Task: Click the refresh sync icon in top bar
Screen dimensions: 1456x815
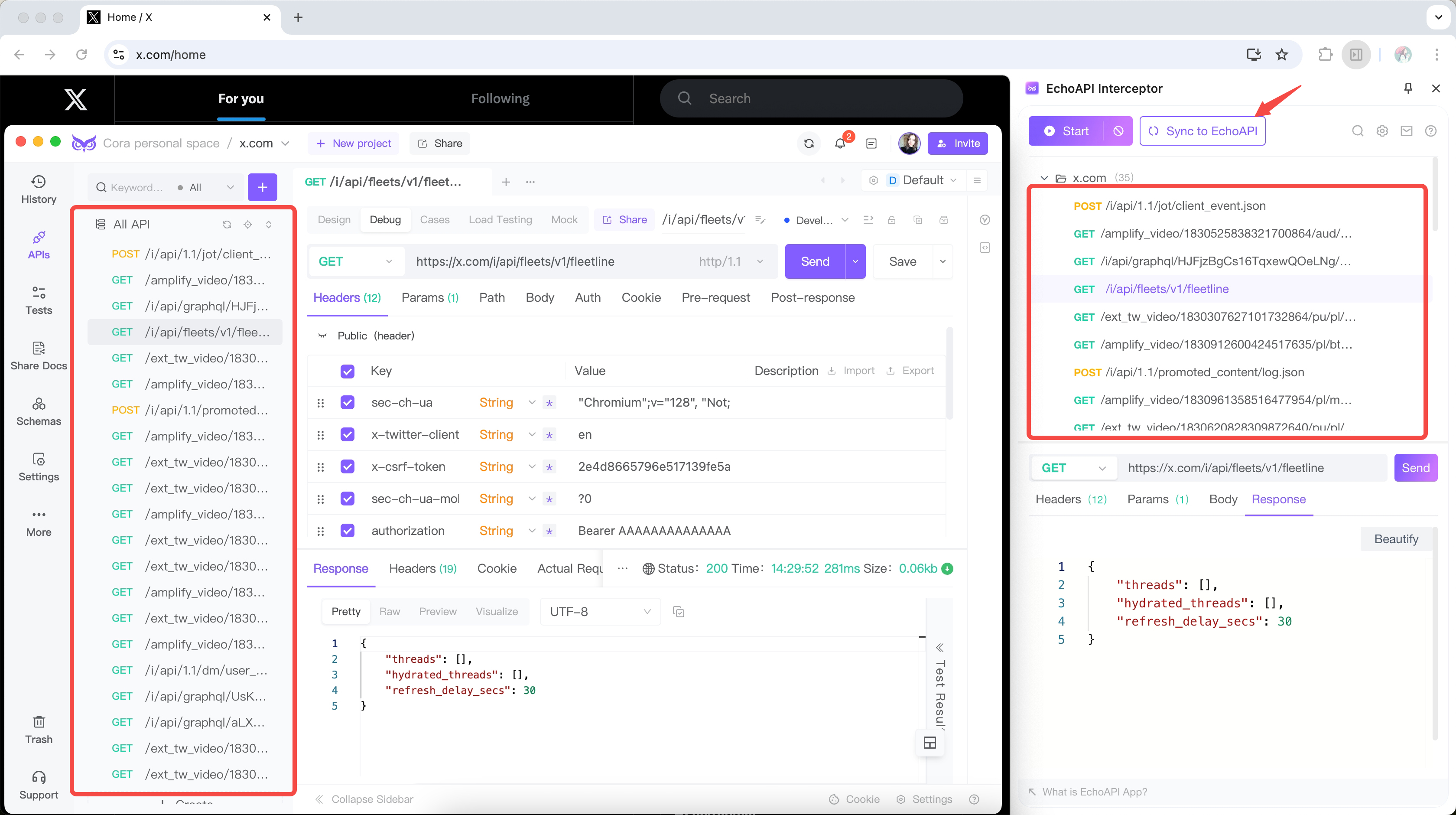Action: pyautogui.click(x=809, y=143)
